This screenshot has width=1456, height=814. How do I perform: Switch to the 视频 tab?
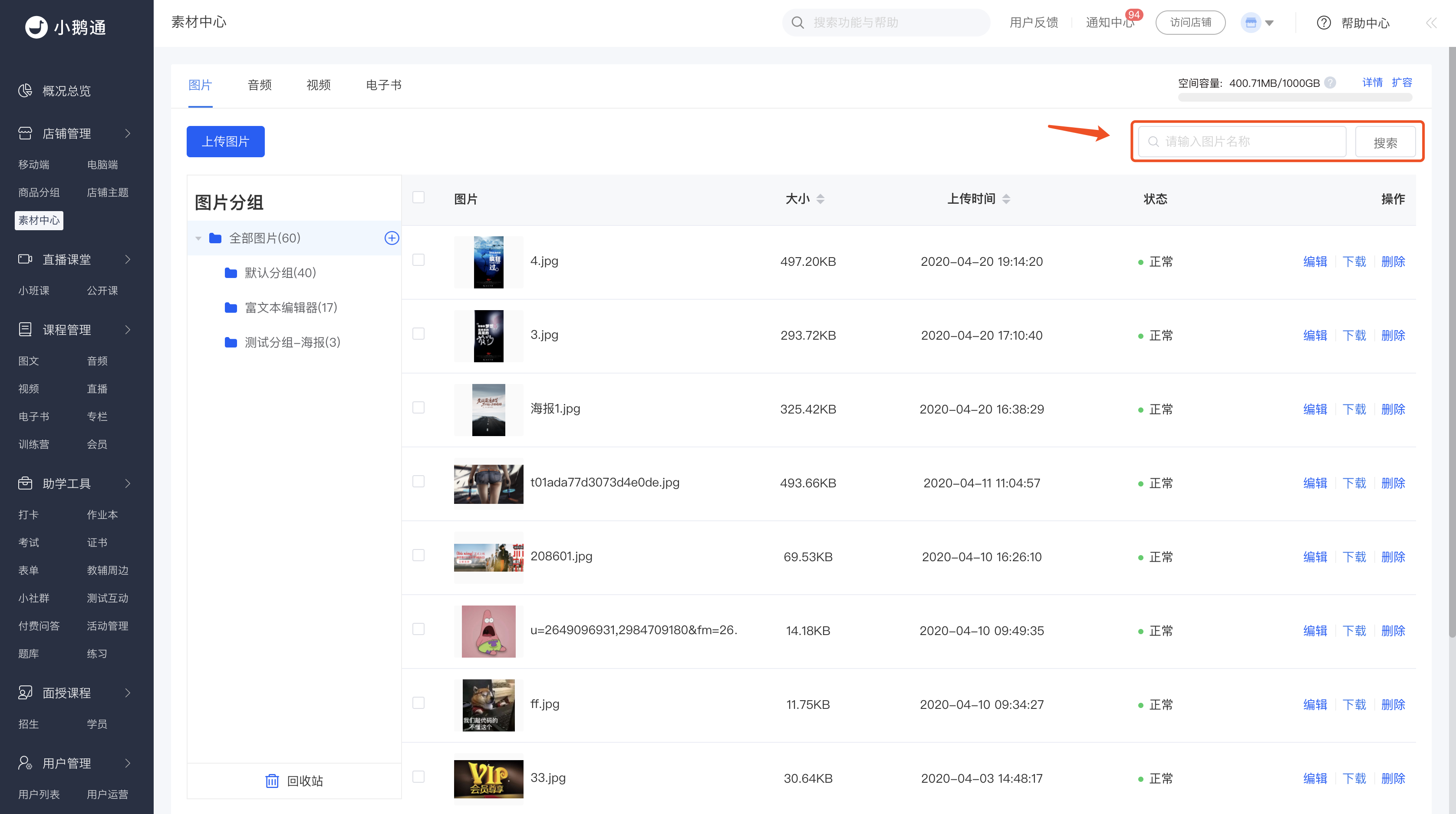click(318, 85)
